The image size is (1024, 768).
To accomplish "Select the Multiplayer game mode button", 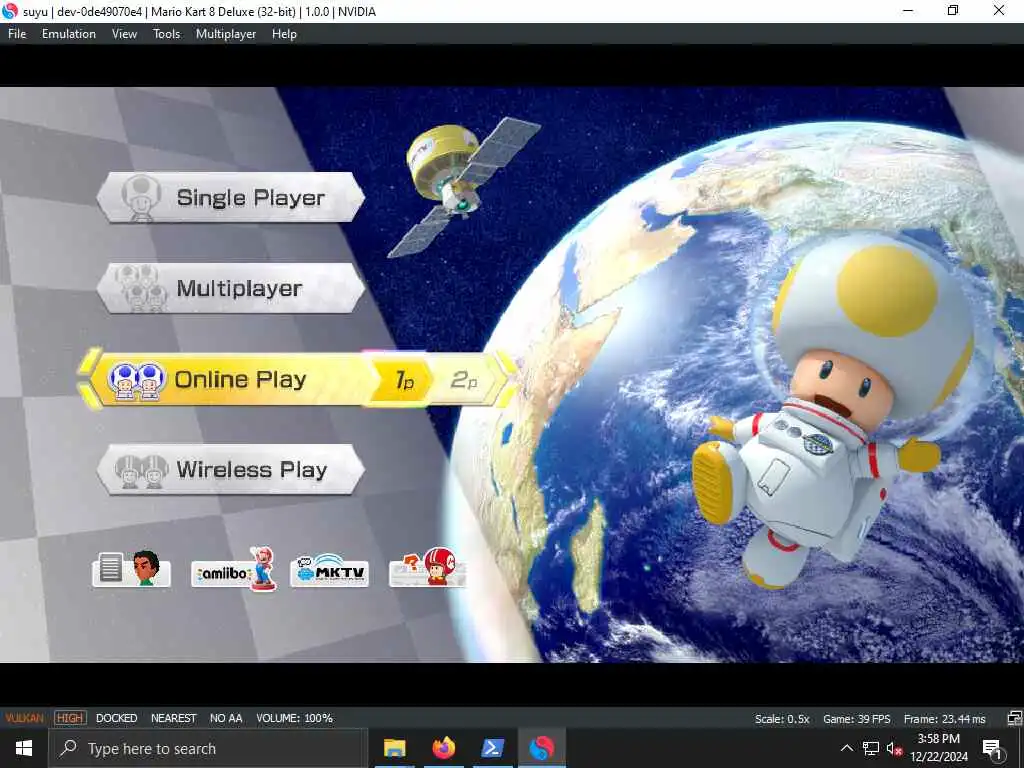I will 231,288.
